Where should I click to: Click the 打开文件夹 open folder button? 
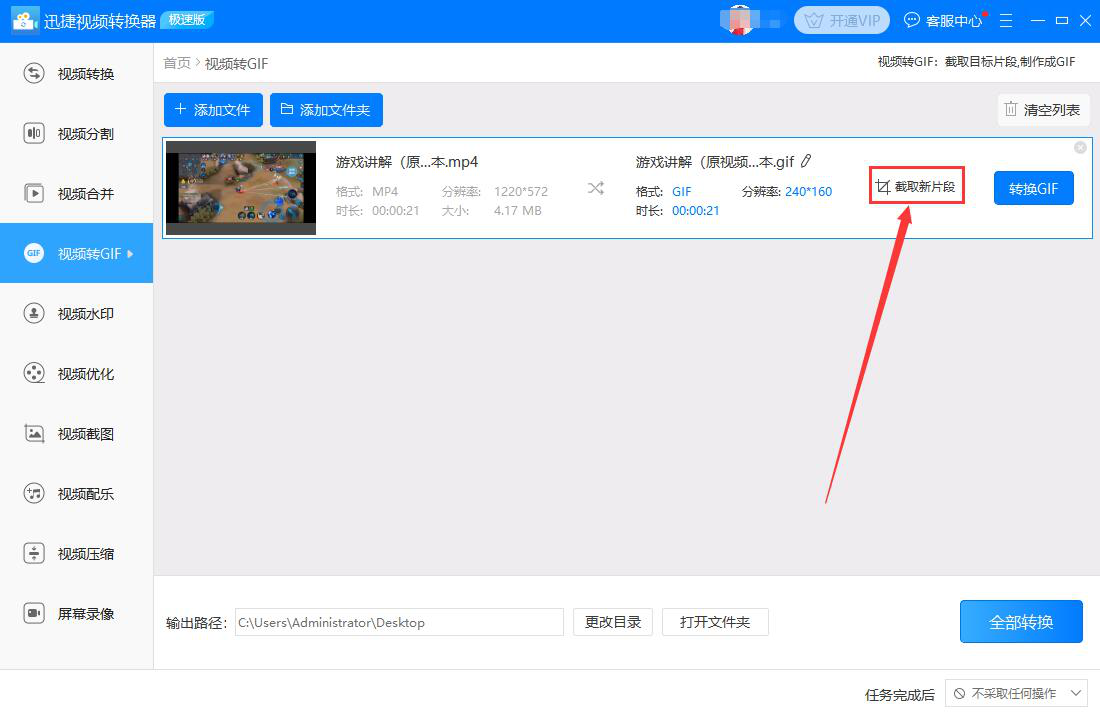715,622
